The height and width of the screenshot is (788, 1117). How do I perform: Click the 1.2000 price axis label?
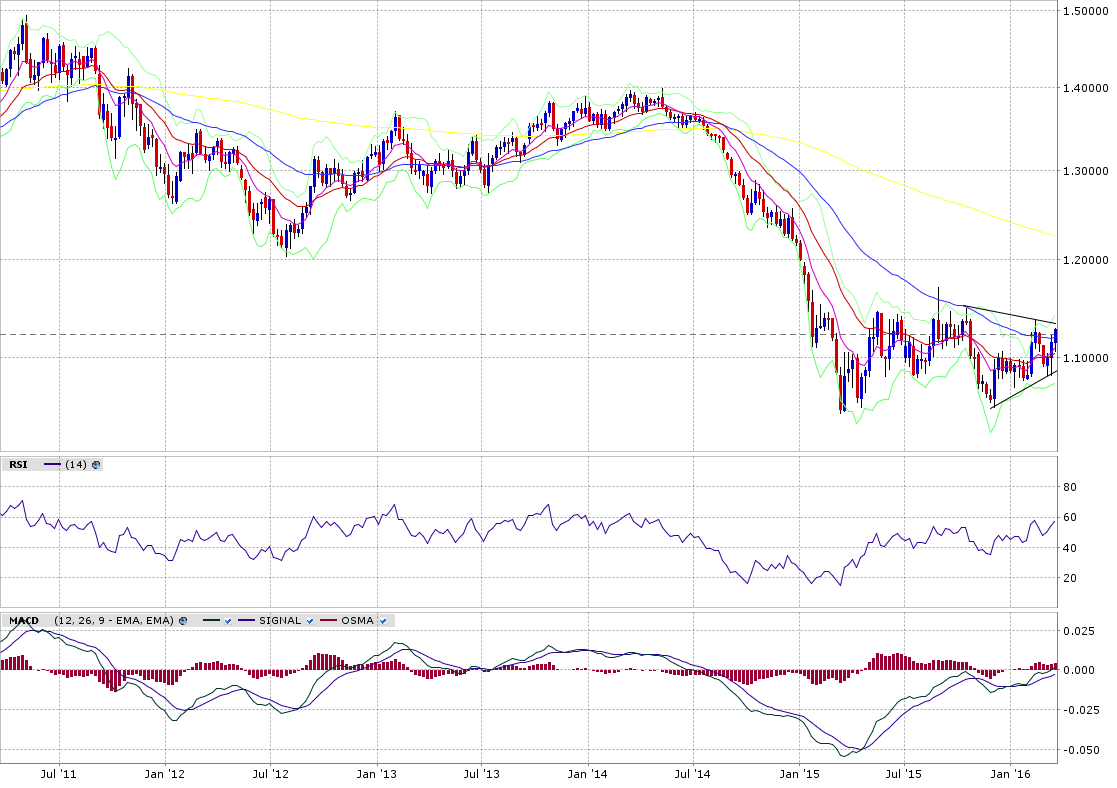pyautogui.click(x=1085, y=260)
